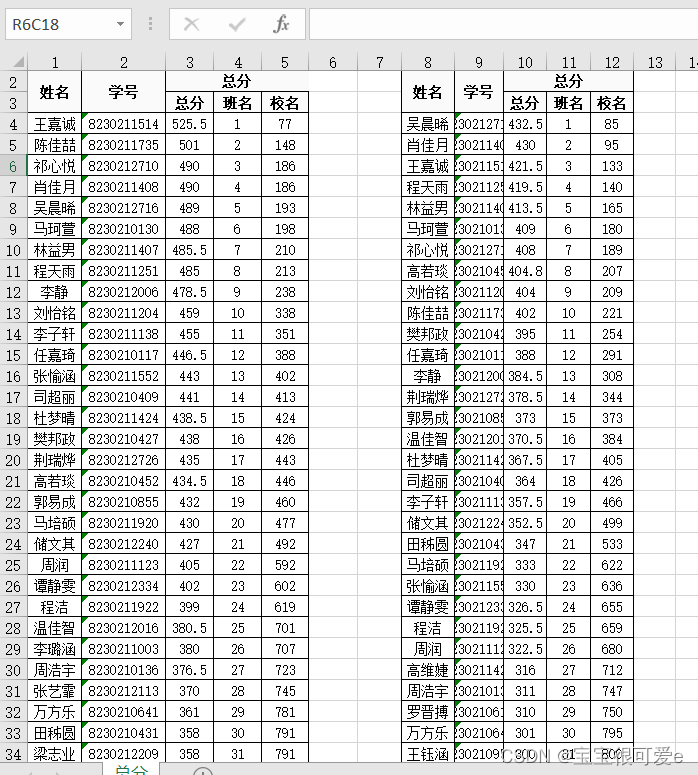Click the score cell 434.5

pyautogui.click(x=189, y=481)
